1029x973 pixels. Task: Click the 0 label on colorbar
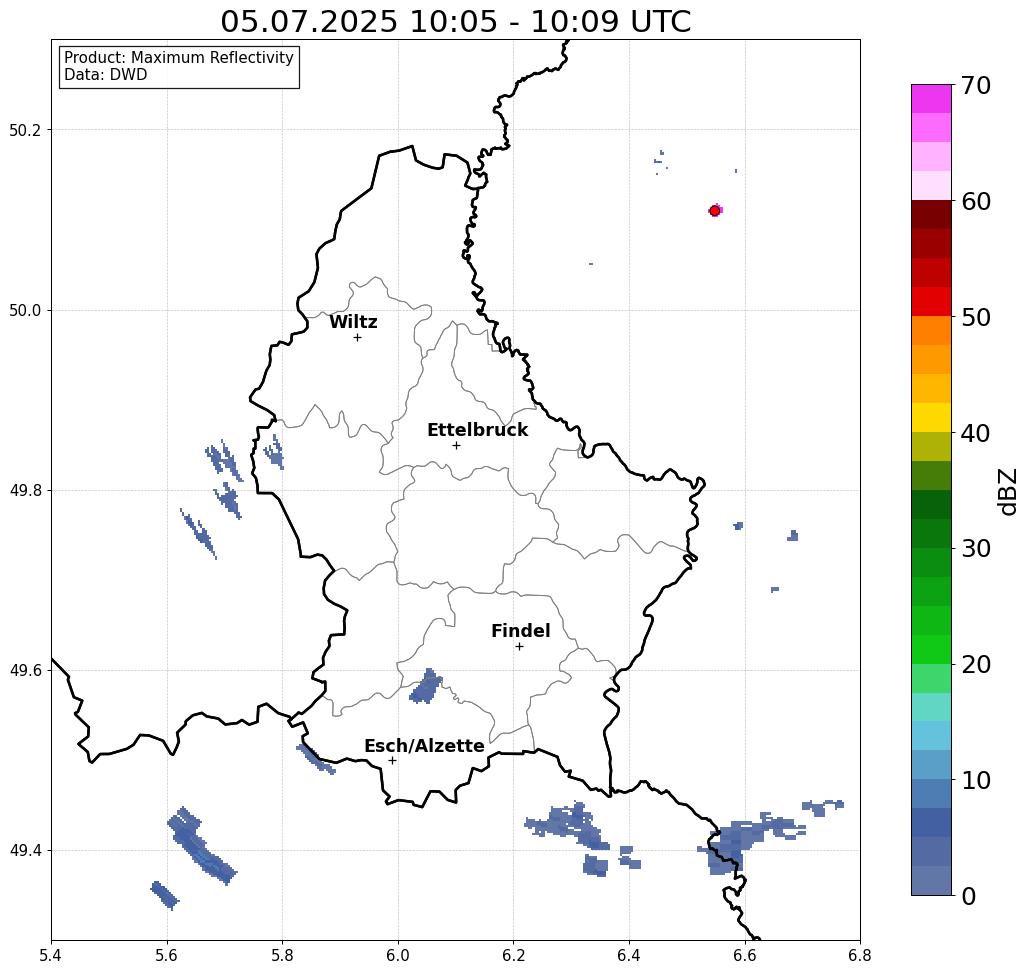coord(969,896)
